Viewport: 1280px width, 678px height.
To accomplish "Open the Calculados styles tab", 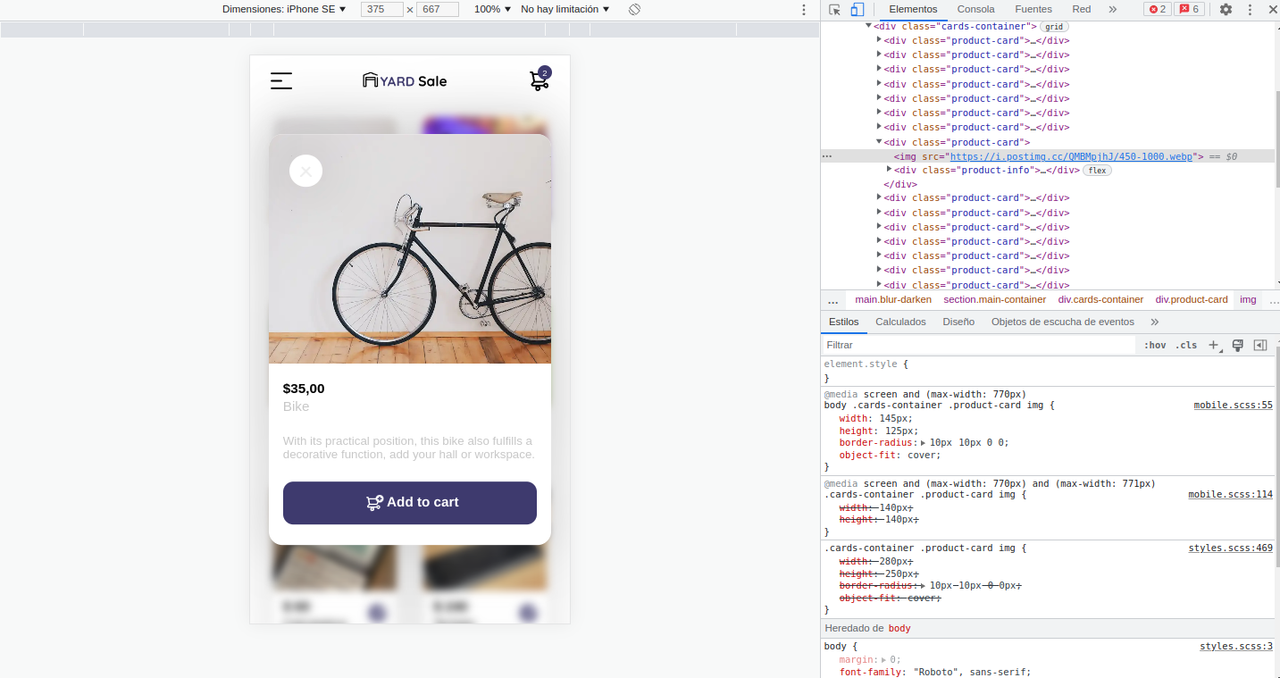I will tap(900, 321).
